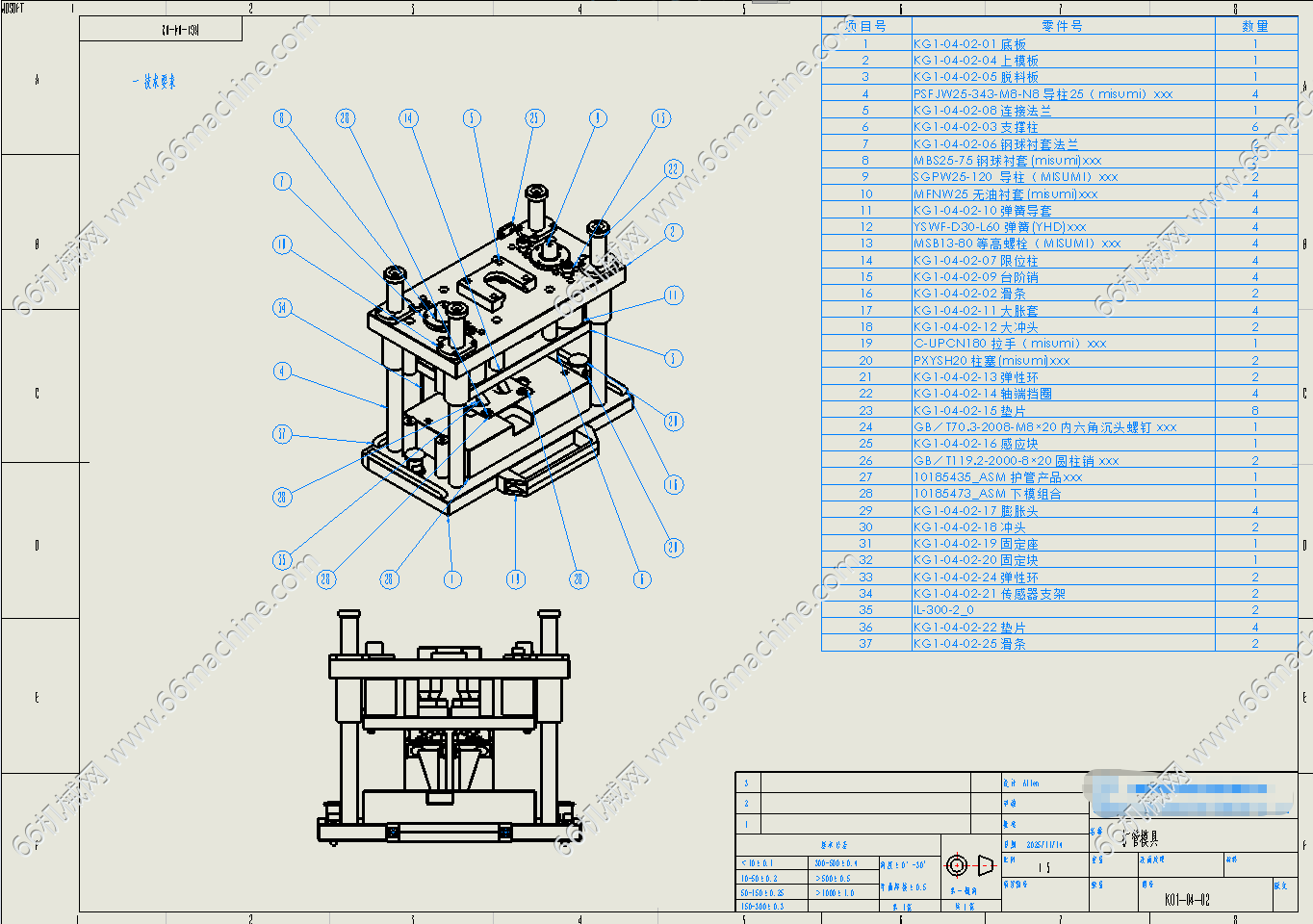Select the 数量 column header in BOM
The image size is (1313, 924).
1254,26
